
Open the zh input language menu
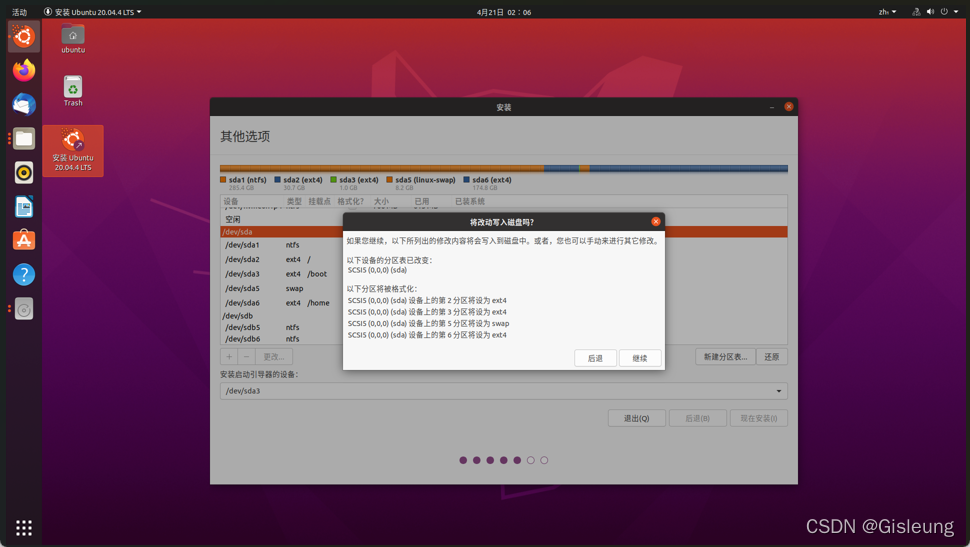click(887, 12)
